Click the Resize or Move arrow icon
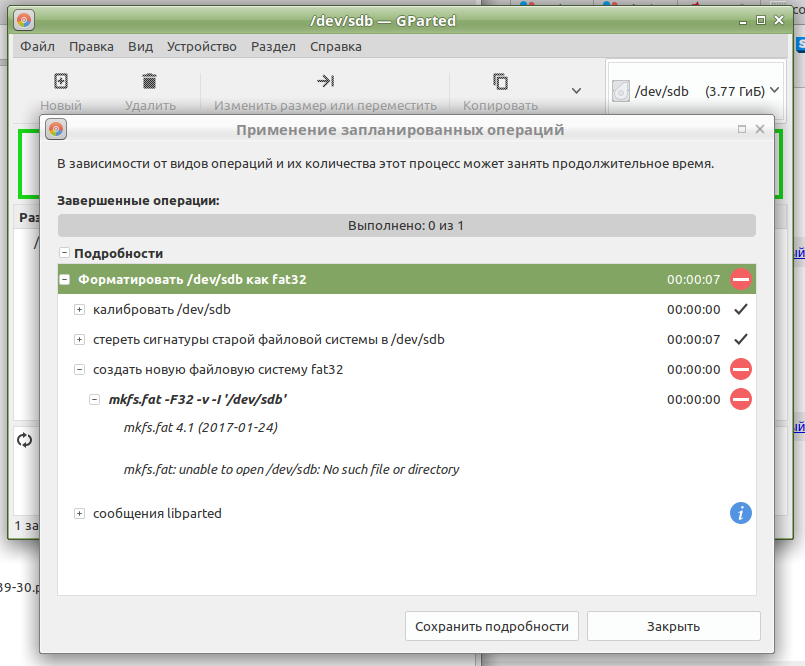 [x=325, y=82]
